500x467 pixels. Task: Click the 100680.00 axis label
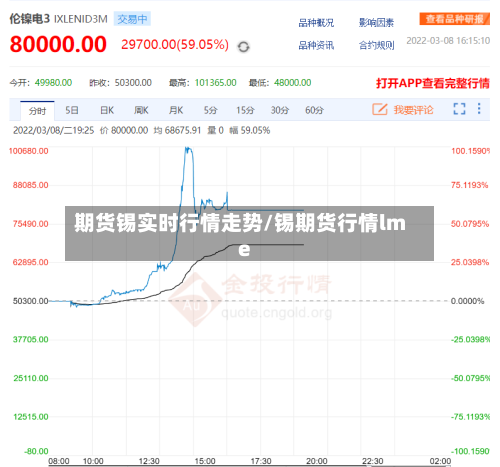[29, 151]
